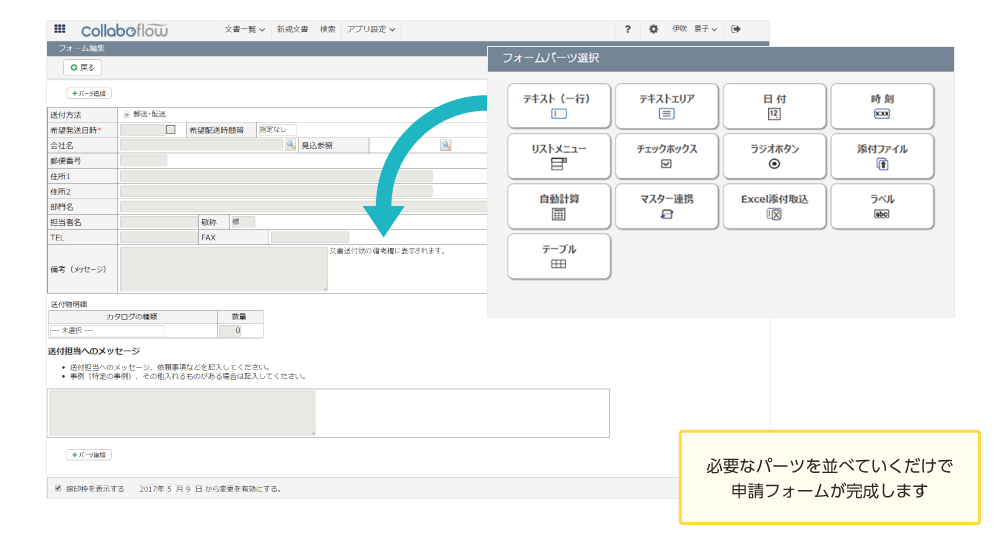
Task: Open the app grid launcher icon
Action: point(59,29)
